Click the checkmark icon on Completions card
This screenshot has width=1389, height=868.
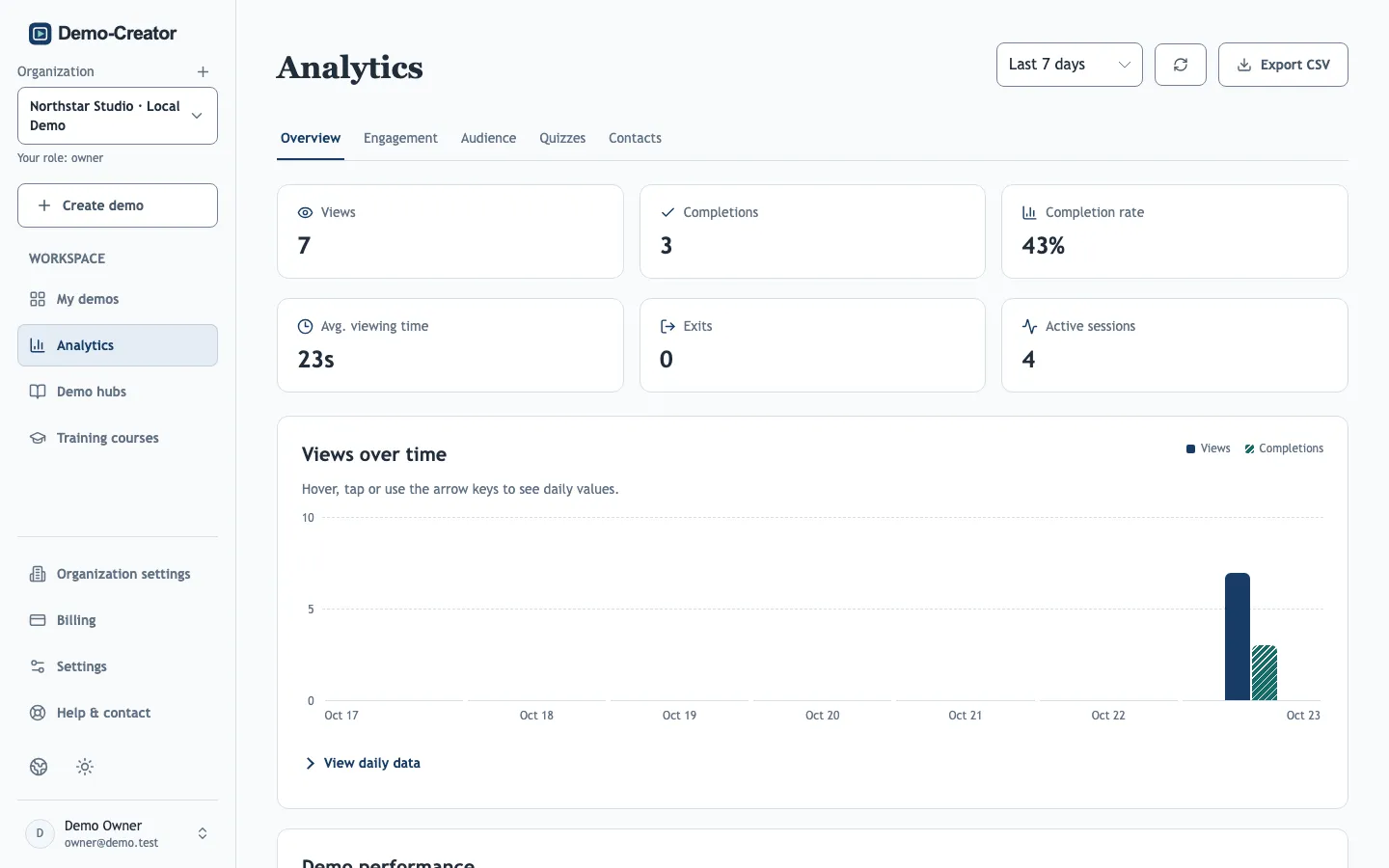(x=667, y=212)
